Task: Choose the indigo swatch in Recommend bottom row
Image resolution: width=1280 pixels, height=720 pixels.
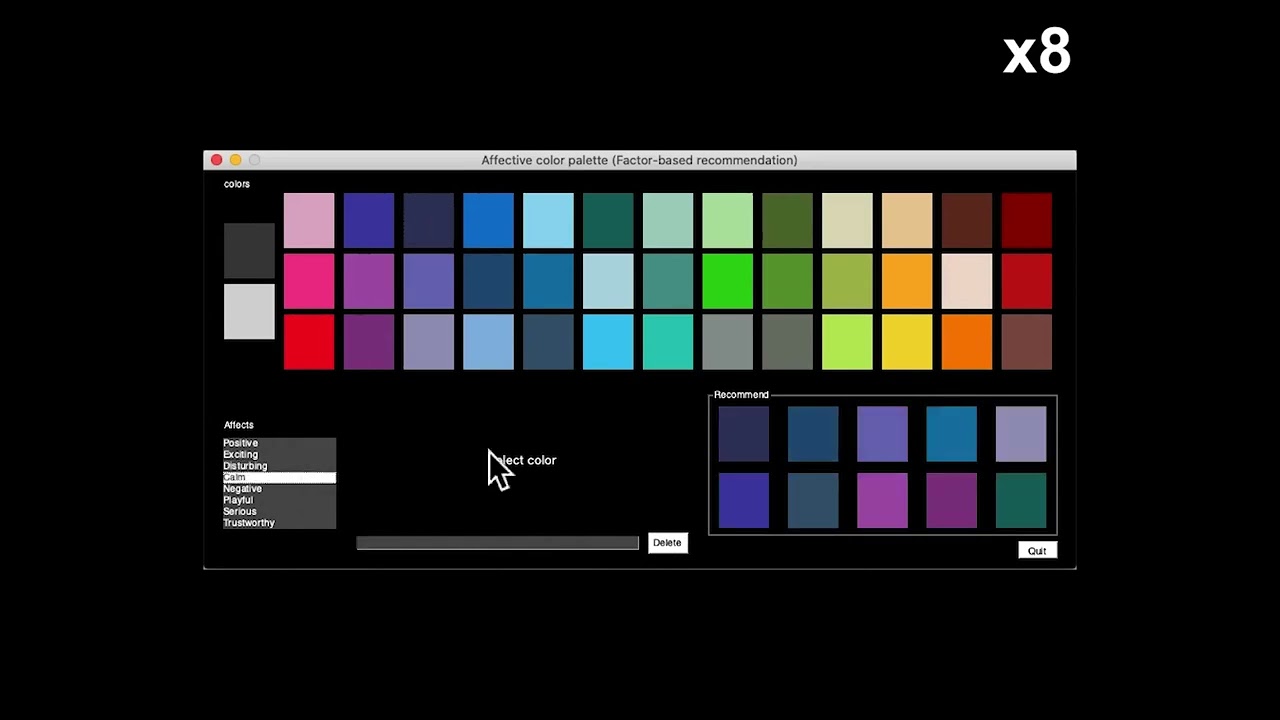Action: tap(744, 500)
